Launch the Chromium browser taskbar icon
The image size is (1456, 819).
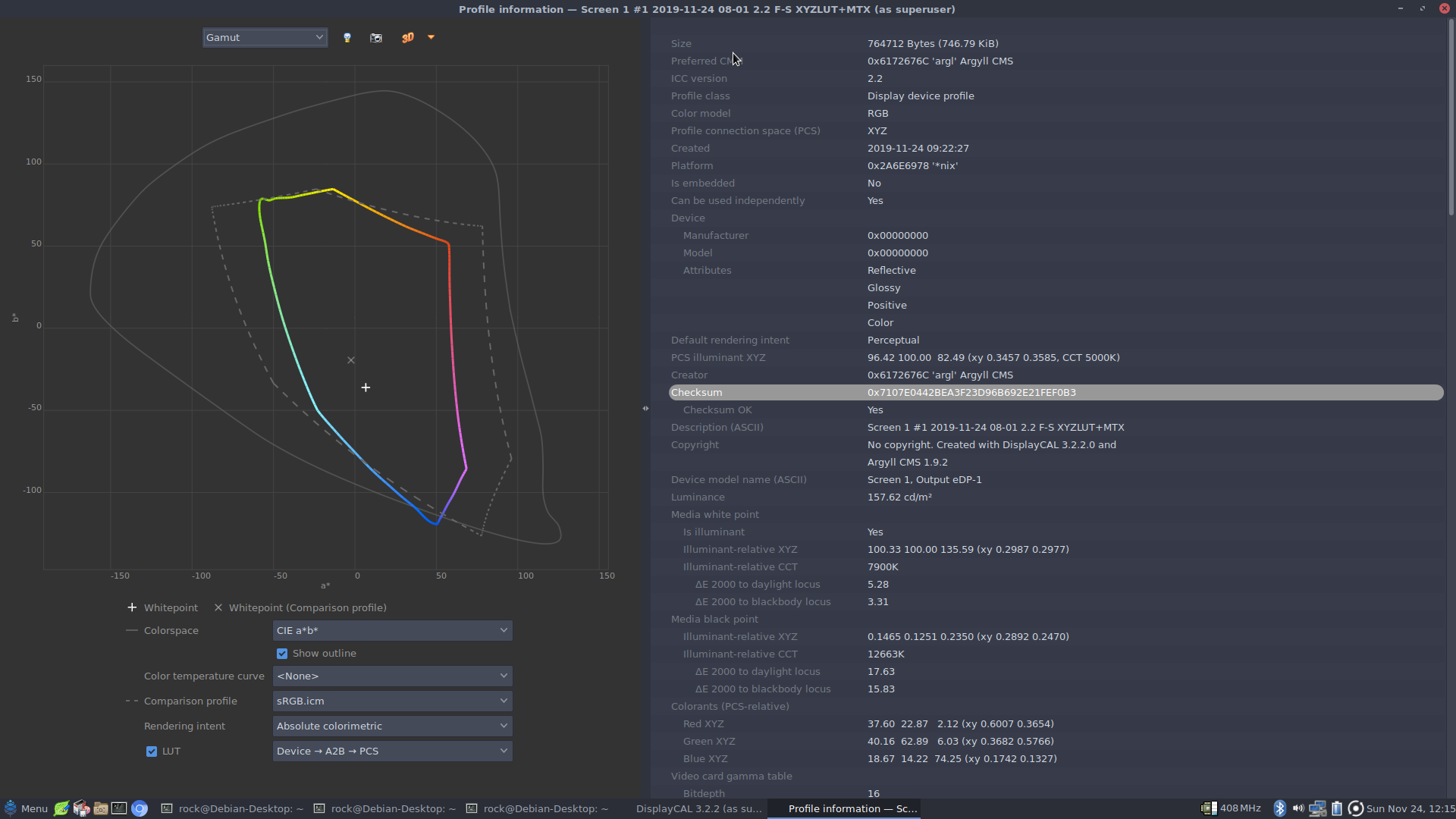[140, 808]
